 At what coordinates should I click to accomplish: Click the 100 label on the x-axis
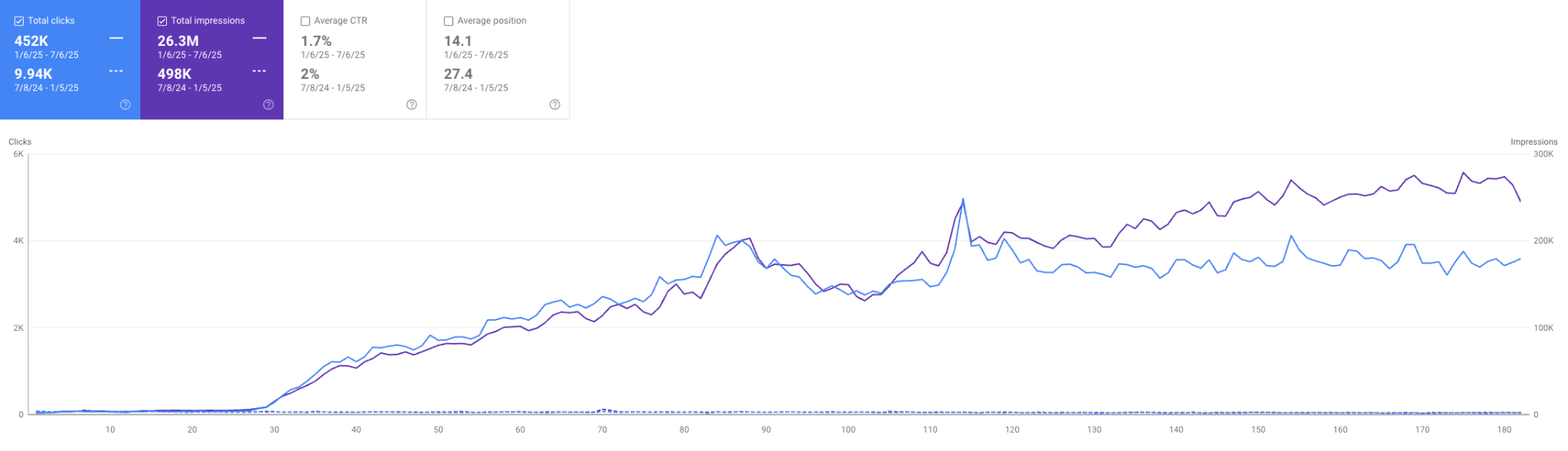pos(848,430)
